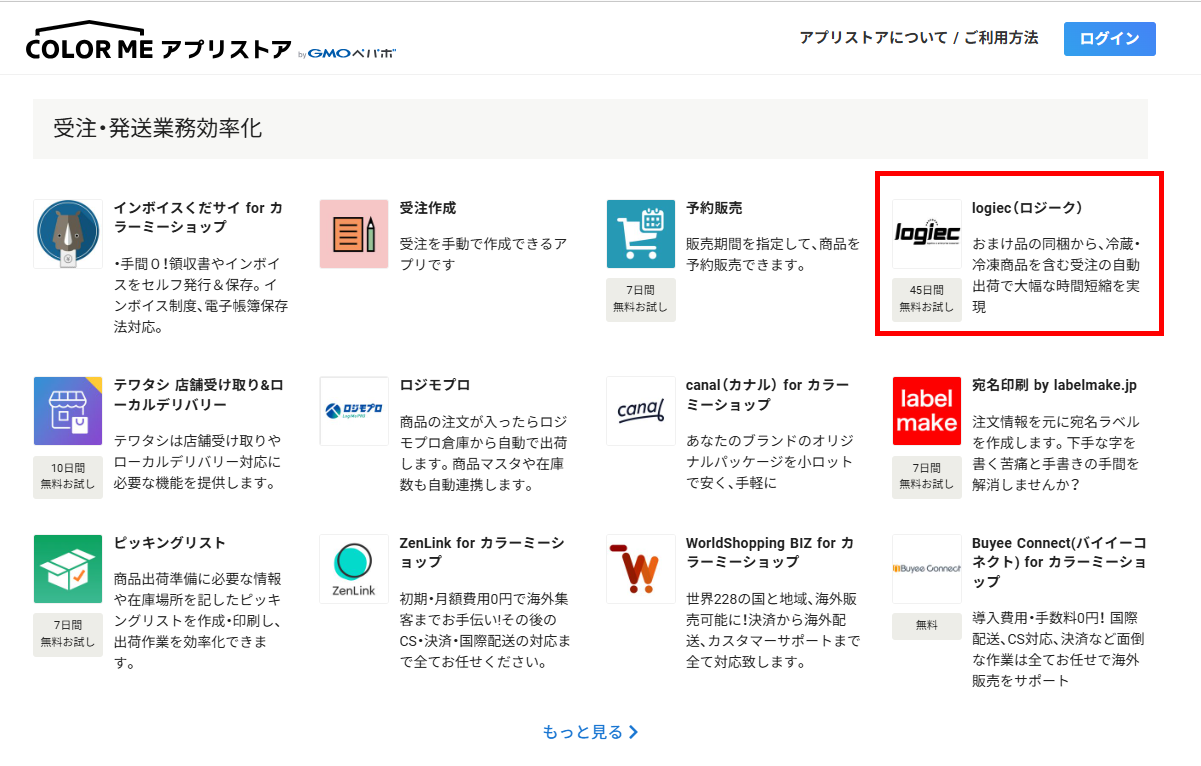The height and width of the screenshot is (766, 1201).
Task: Click logiec description starting おまけ品の同梱から
Action: (1056, 275)
